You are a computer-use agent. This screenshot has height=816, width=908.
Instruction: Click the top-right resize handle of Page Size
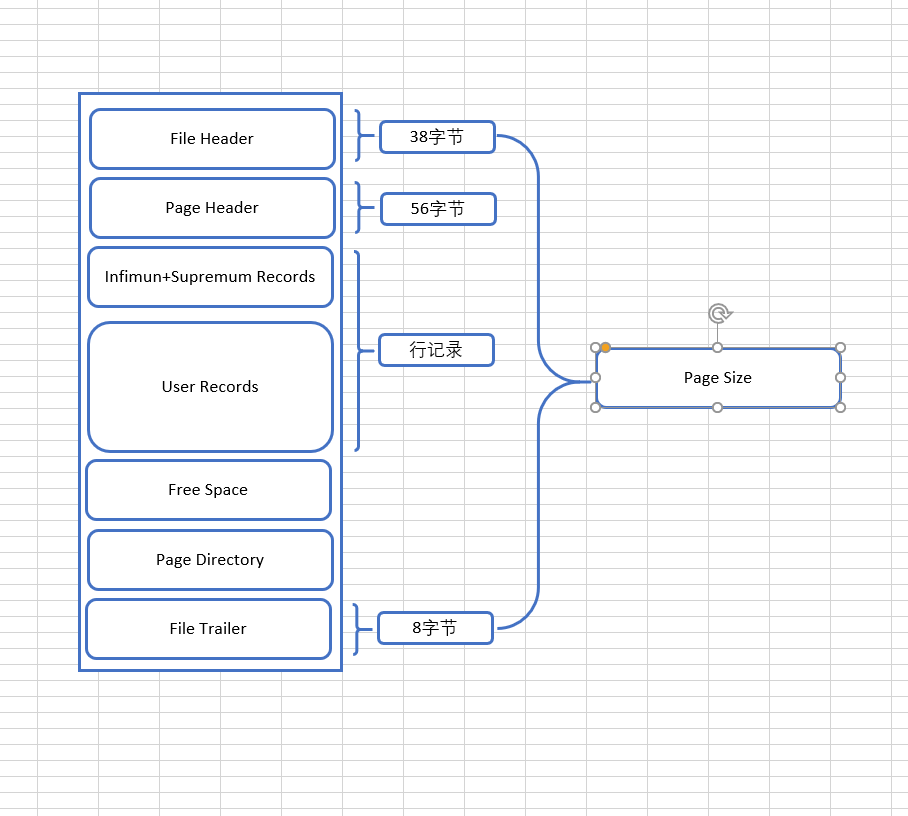pos(841,347)
